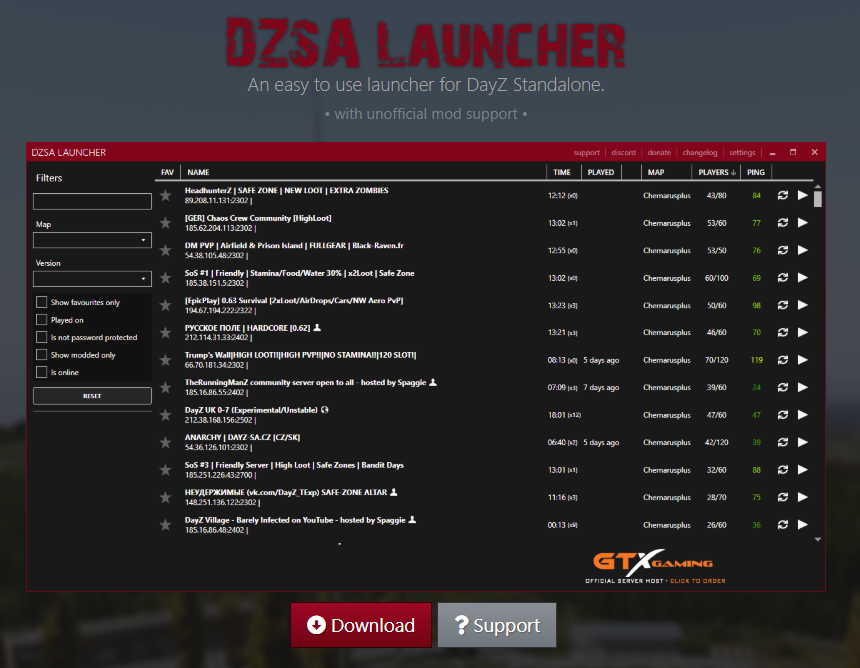Star the ANARCHY DAYZ-SA.CZ server

165,442
